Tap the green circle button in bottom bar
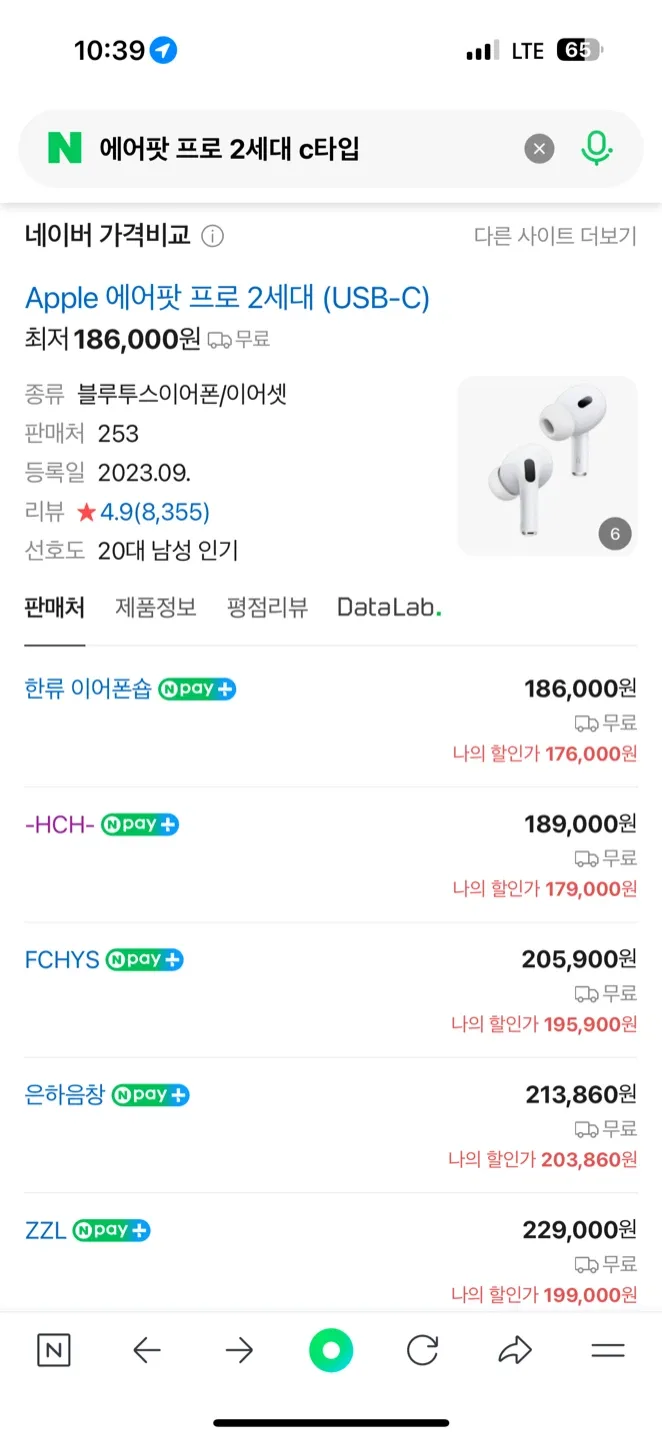Image resolution: width=662 pixels, height=1440 pixels. click(331, 1351)
